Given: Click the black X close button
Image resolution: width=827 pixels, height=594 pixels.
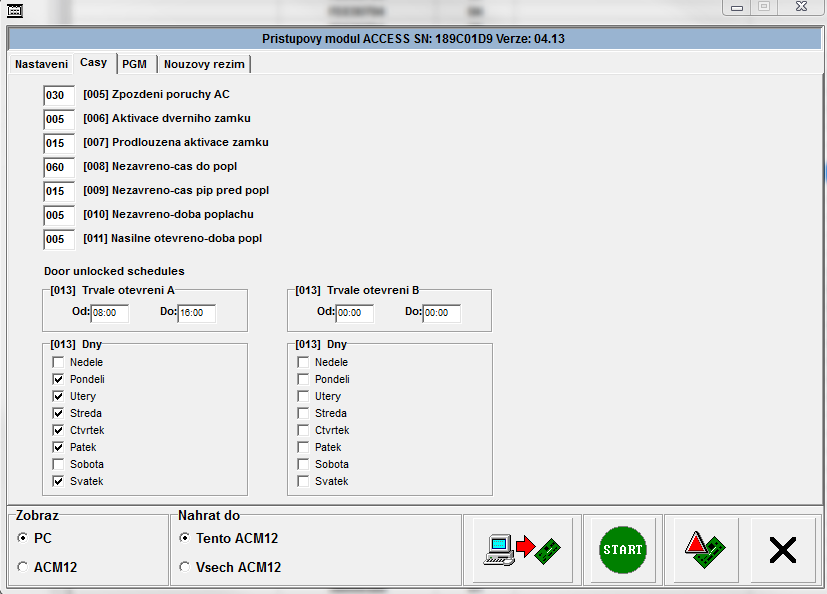Looking at the screenshot, I should click(x=782, y=549).
